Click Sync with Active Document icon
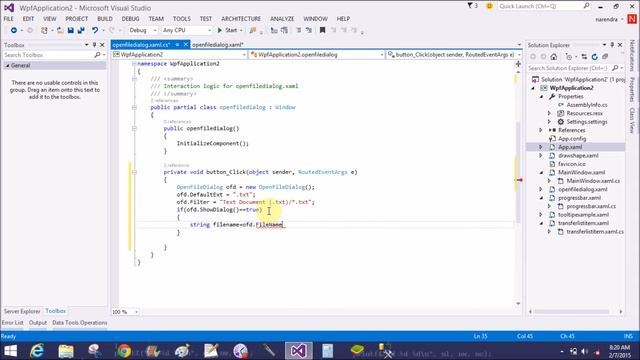The height and width of the screenshot is (360, 640). click(x=584, y=57)
